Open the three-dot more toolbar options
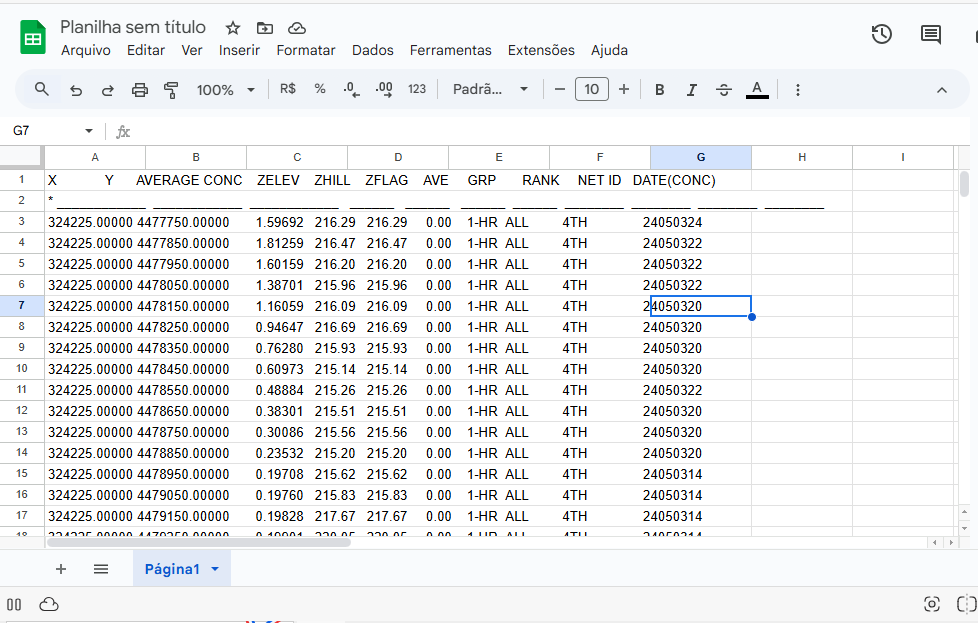This screenshot has height=623, width=978. [798, 90]
